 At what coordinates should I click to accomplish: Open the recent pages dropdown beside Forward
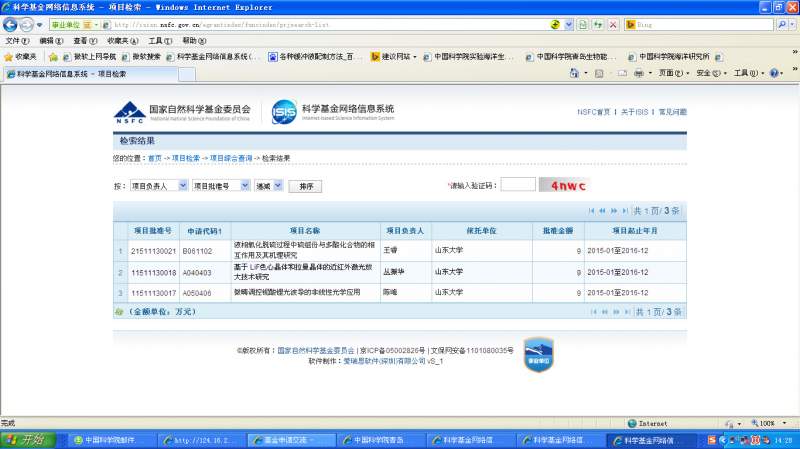pos(39,24)
